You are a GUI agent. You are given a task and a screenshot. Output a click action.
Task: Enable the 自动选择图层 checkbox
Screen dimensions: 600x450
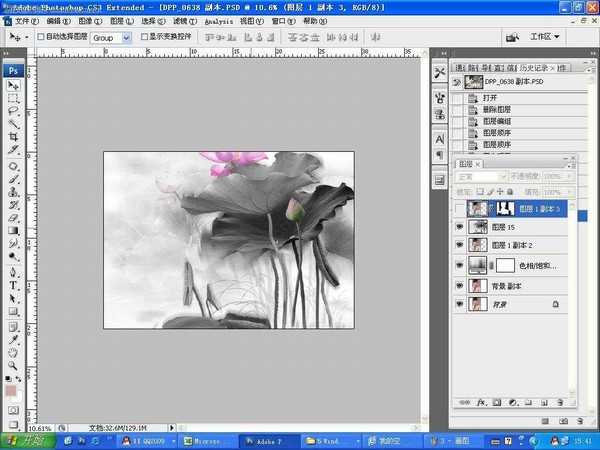click(x=41, y=37)
